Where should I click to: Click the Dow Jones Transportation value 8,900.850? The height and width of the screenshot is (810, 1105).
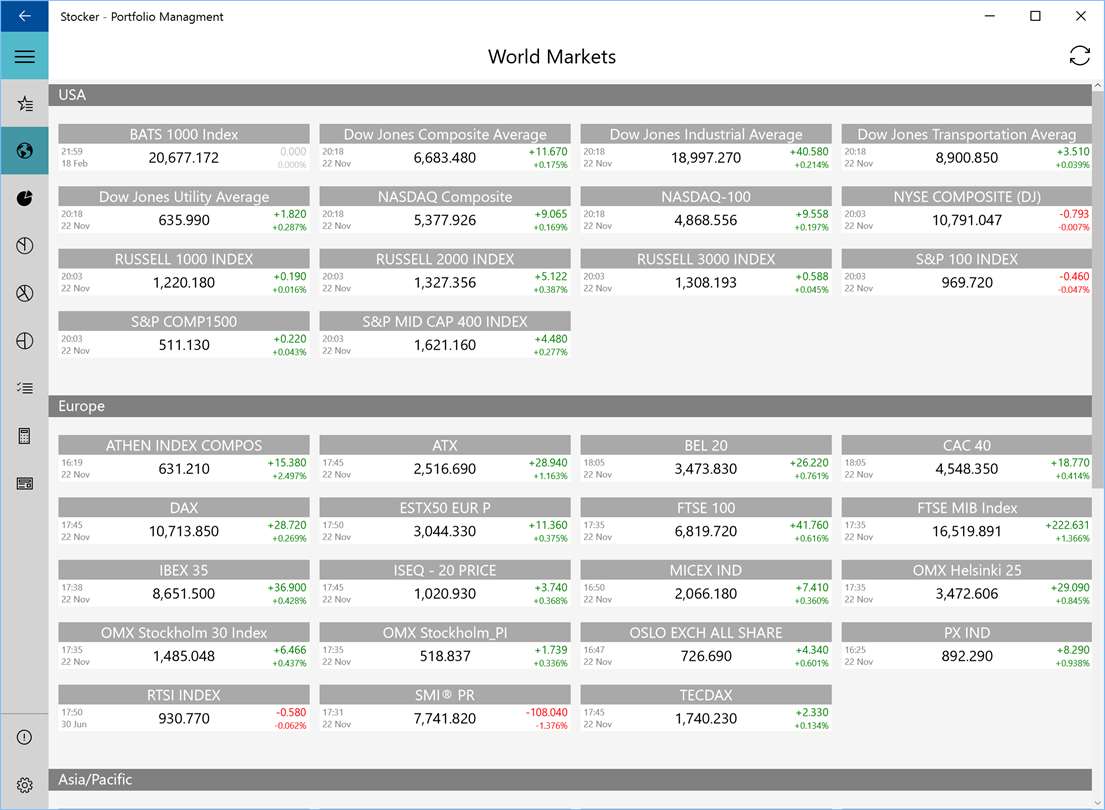[x=966, y=158]
